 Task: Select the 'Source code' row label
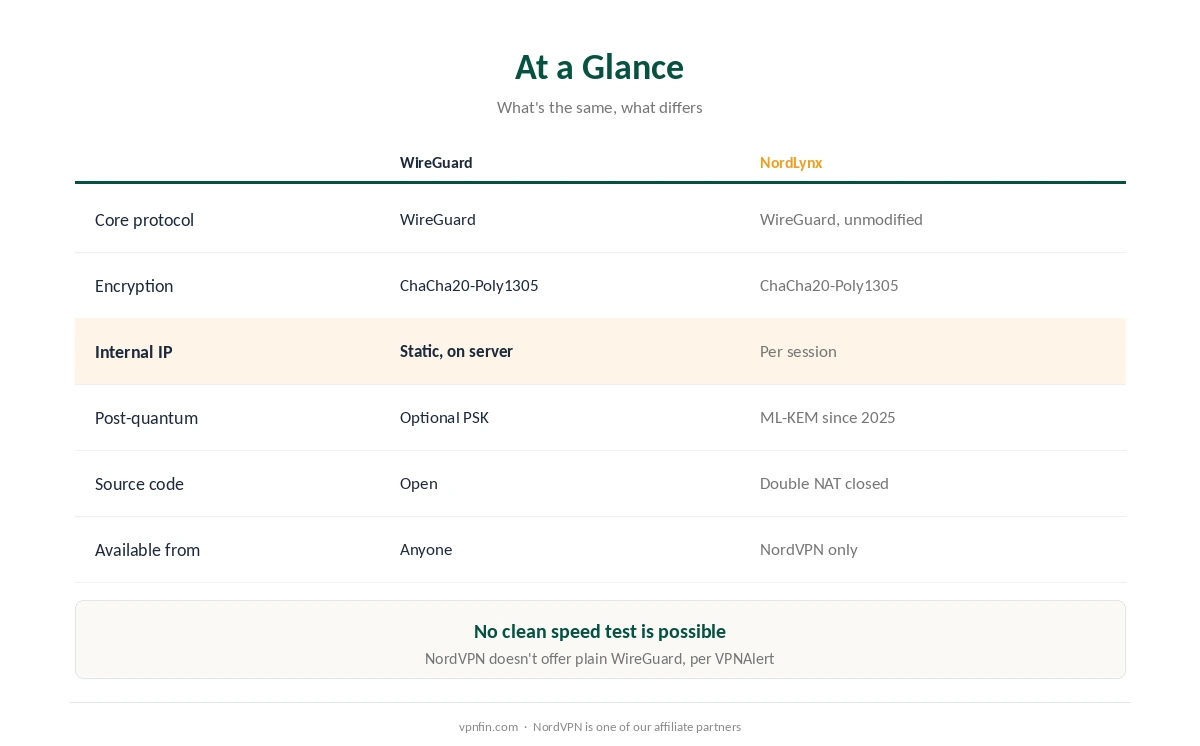(x=139, y=483)
